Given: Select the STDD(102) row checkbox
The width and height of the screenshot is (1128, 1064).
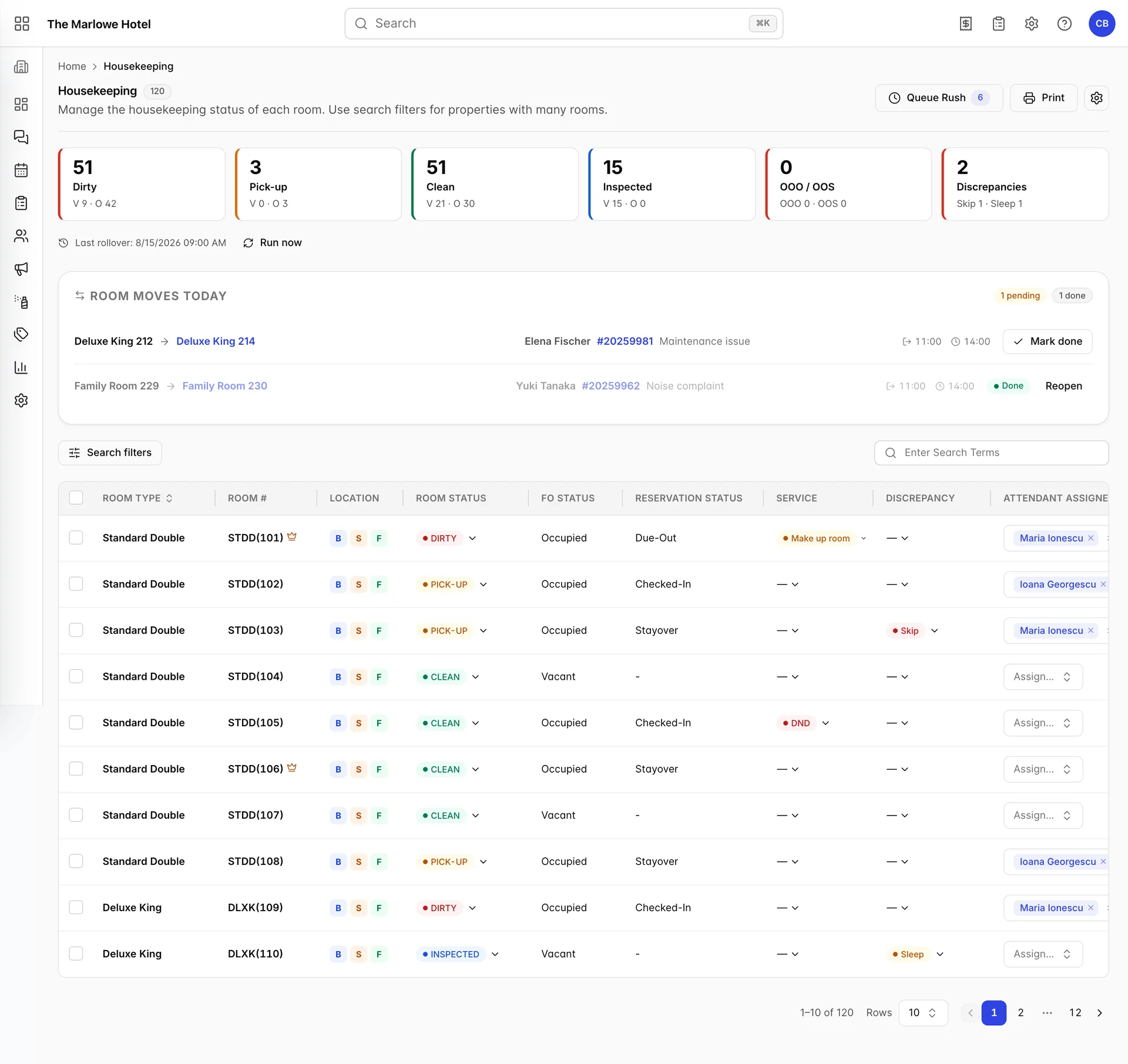Looking at the screenshot, I should click(76, 584).
